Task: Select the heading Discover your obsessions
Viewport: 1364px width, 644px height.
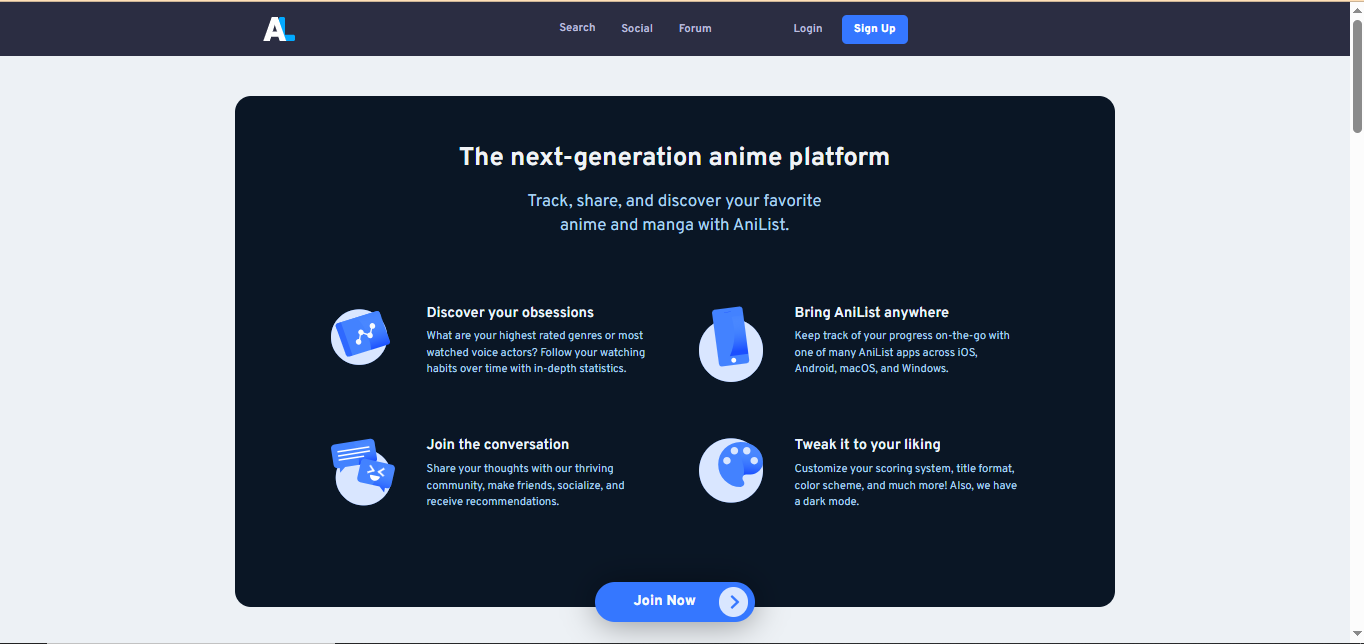Action: point(510,312)
